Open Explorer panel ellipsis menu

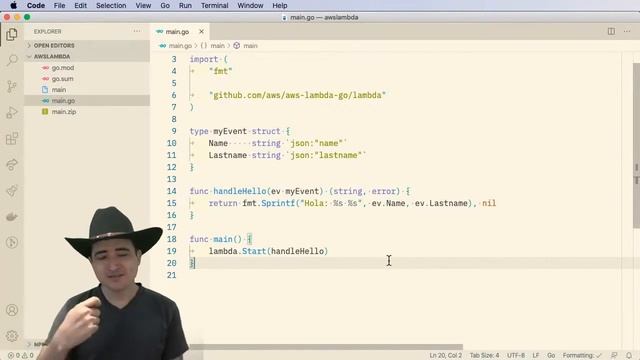137,31
